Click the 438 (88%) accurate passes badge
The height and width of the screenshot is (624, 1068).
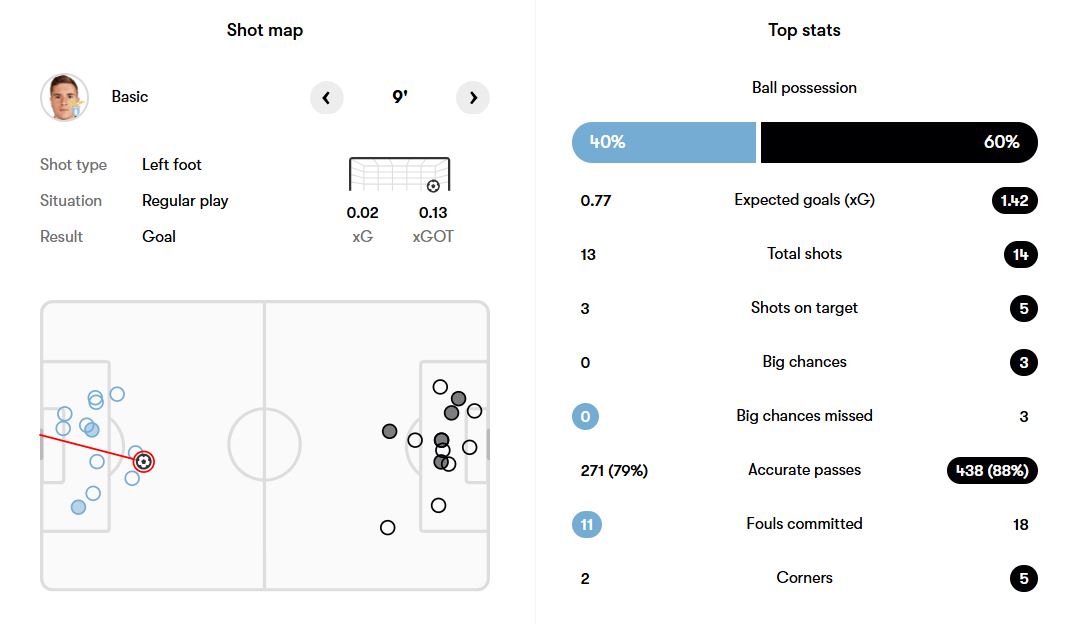(x=992, y=470)
